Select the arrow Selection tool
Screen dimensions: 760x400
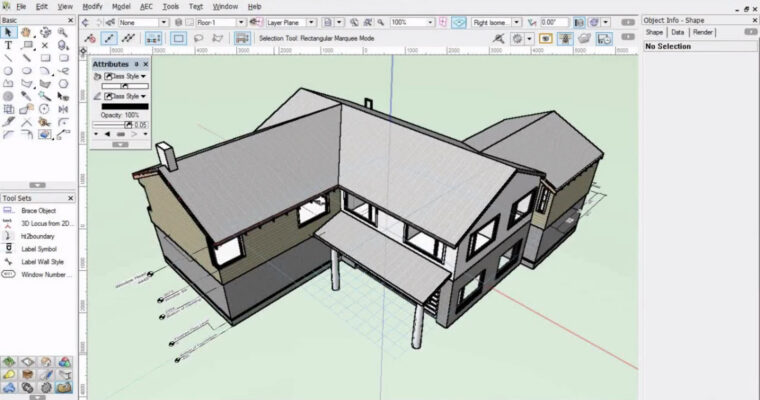8,32
